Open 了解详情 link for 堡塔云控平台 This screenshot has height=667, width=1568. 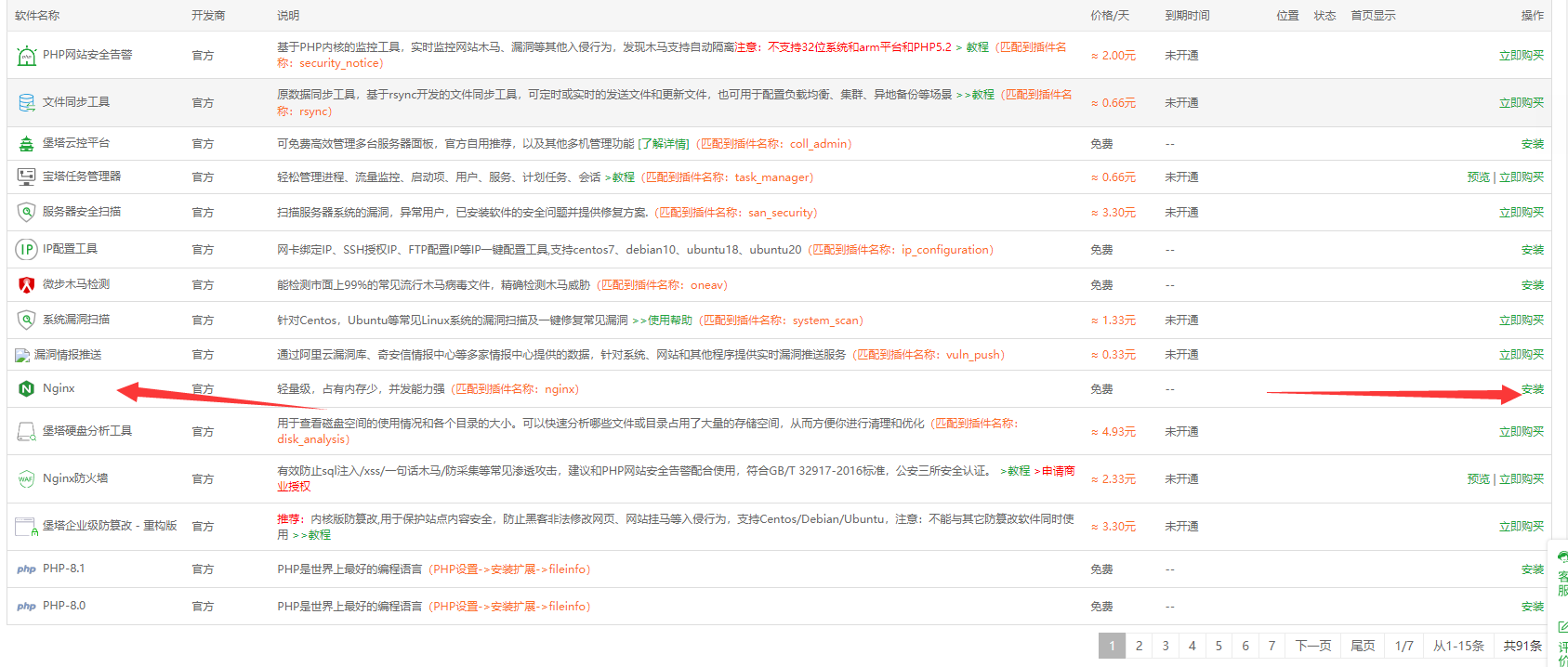tap(664, 144)
